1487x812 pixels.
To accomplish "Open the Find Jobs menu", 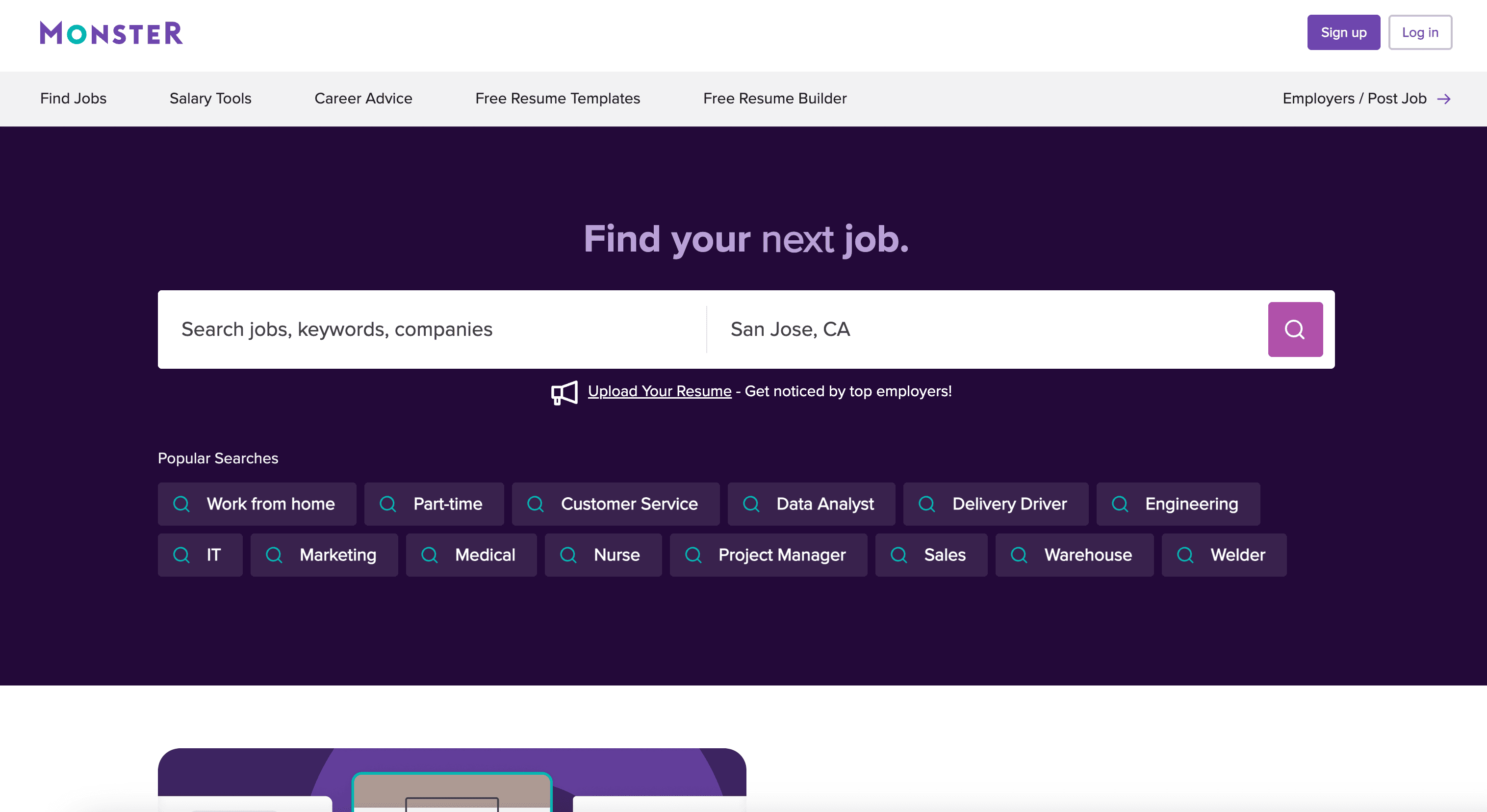I will coord(73,99).
